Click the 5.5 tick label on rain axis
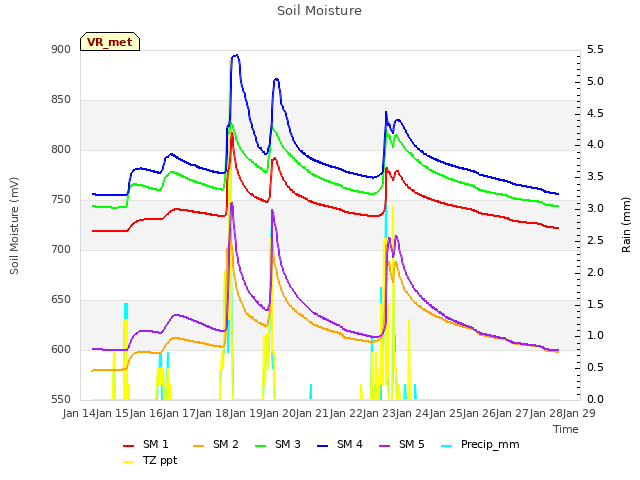 [x=596, y=49]
